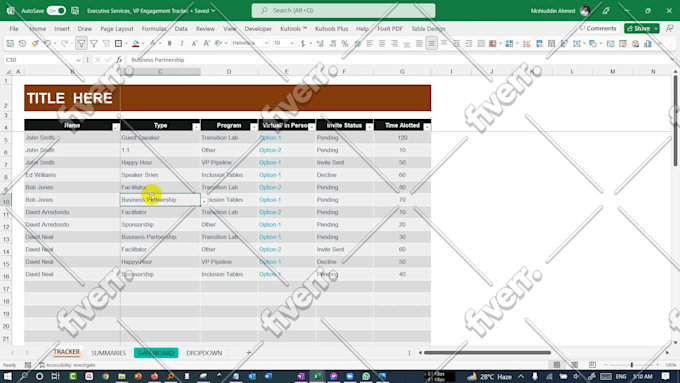Open the Fill Color dropdown arrow

click(143, 43)
